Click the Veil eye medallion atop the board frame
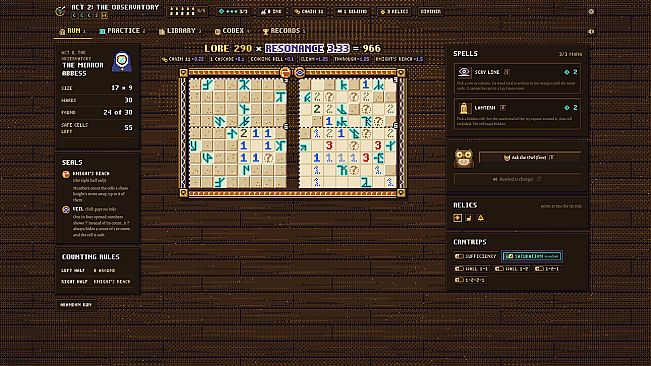This screenshot has height=366, width=651. [x=299, y=73]
